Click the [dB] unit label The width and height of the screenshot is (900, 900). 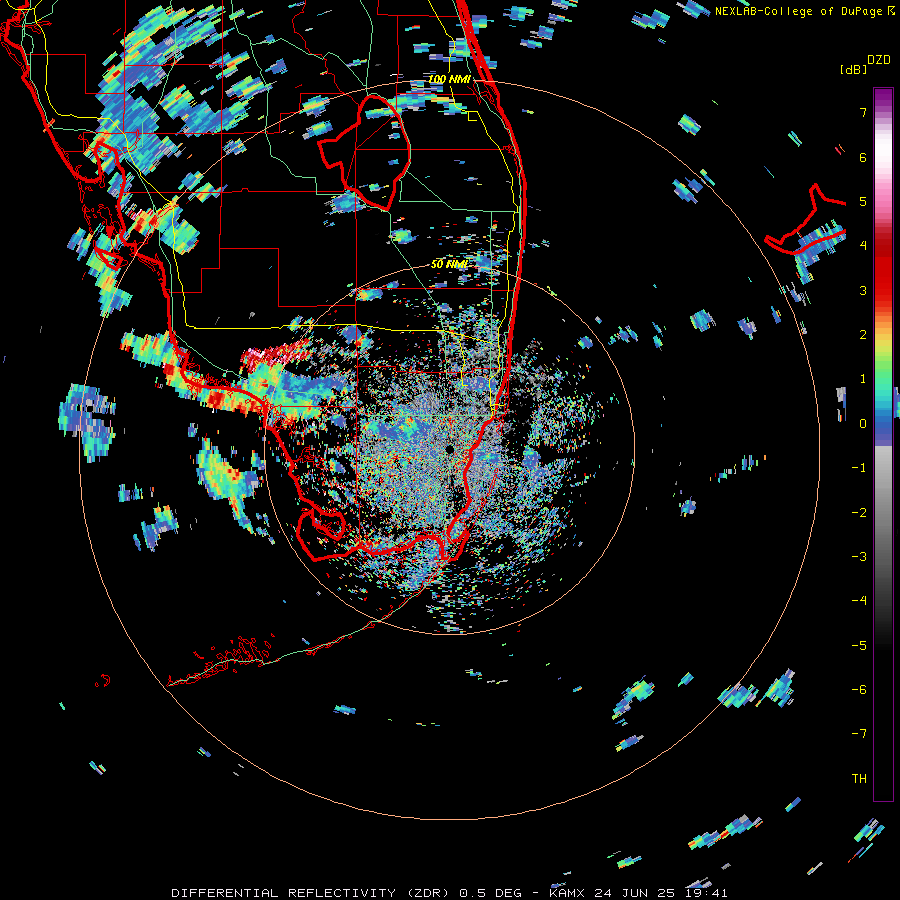click(853, 69)
